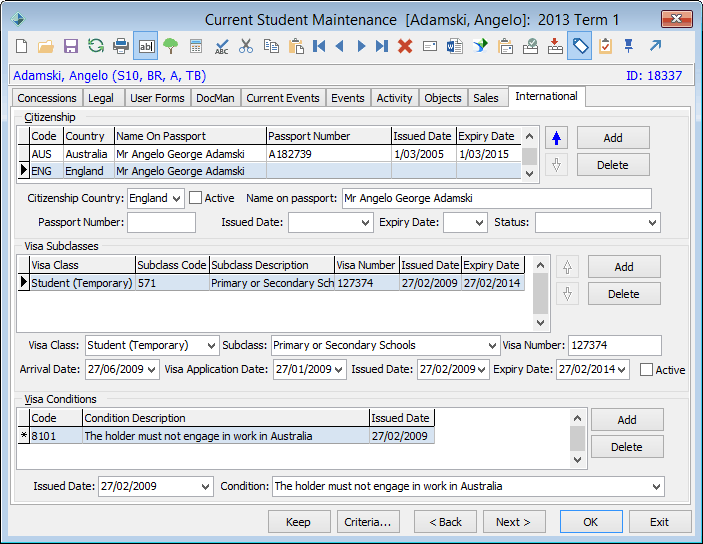Select visa condition row code 8101
This screenshot has width=703, height=544.
pos(226,436)
